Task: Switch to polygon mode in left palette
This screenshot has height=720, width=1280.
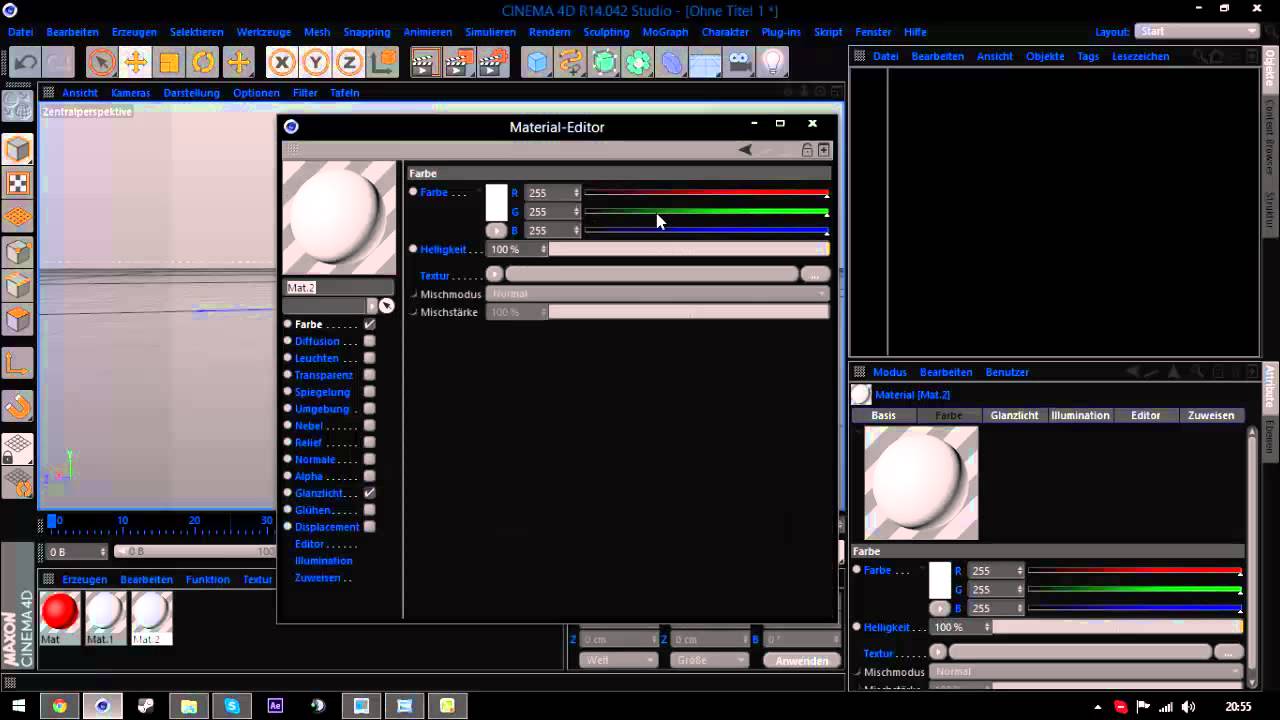Action: coord(18,320)
